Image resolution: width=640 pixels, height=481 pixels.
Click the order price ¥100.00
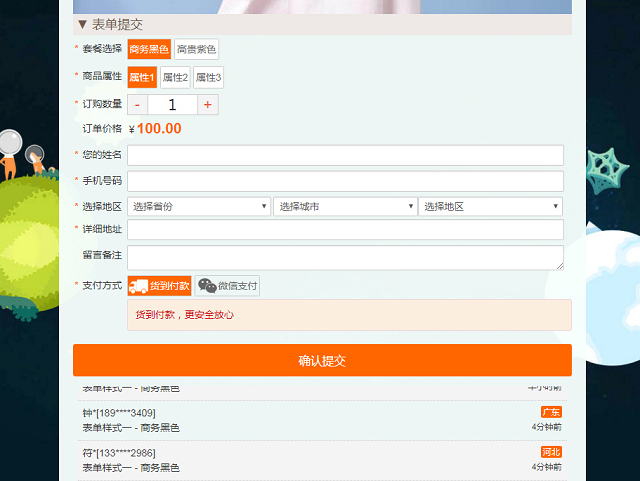click(x=155, y=129)
